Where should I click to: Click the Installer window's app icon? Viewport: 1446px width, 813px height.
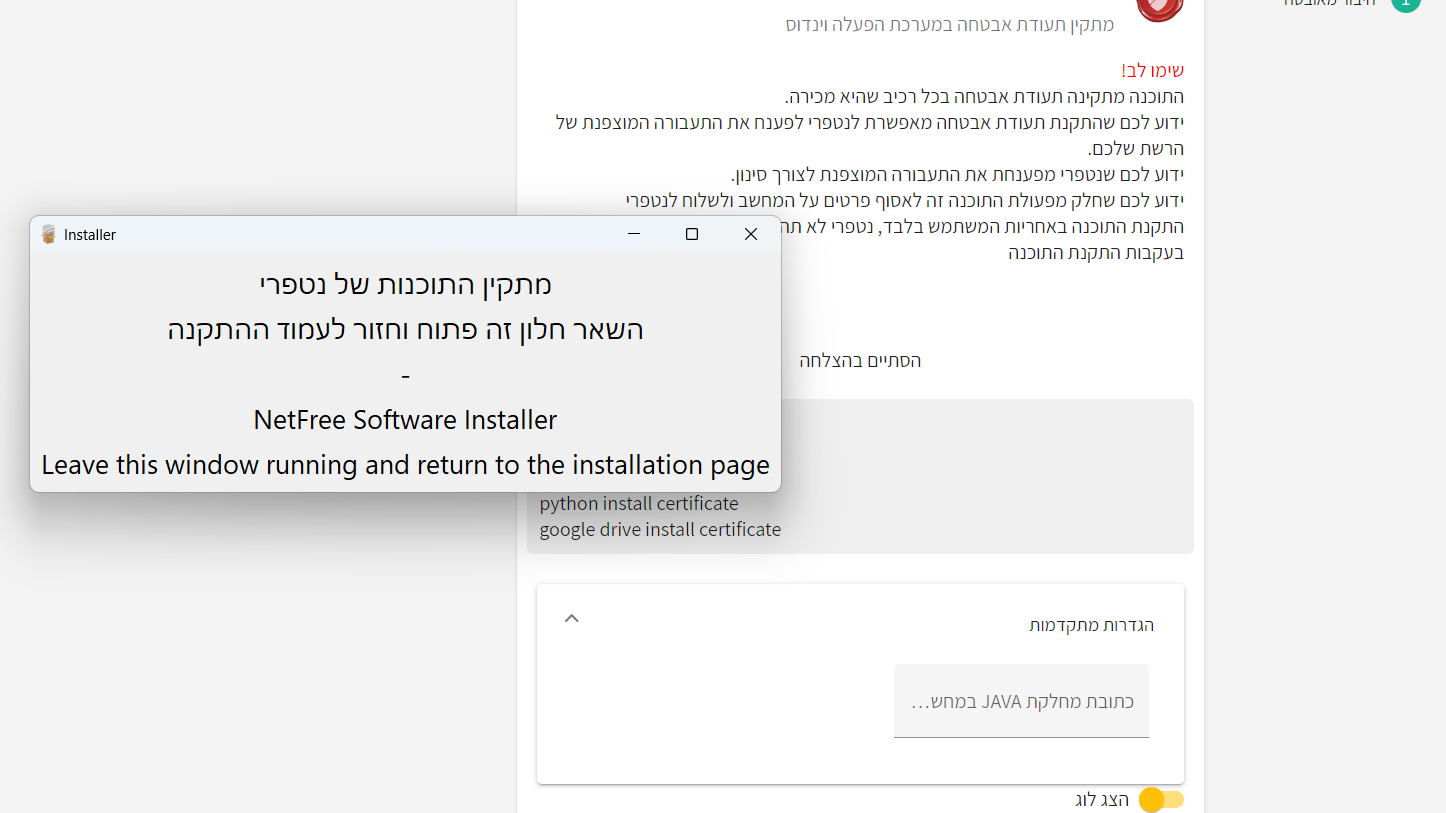click(x=48, y=234)
